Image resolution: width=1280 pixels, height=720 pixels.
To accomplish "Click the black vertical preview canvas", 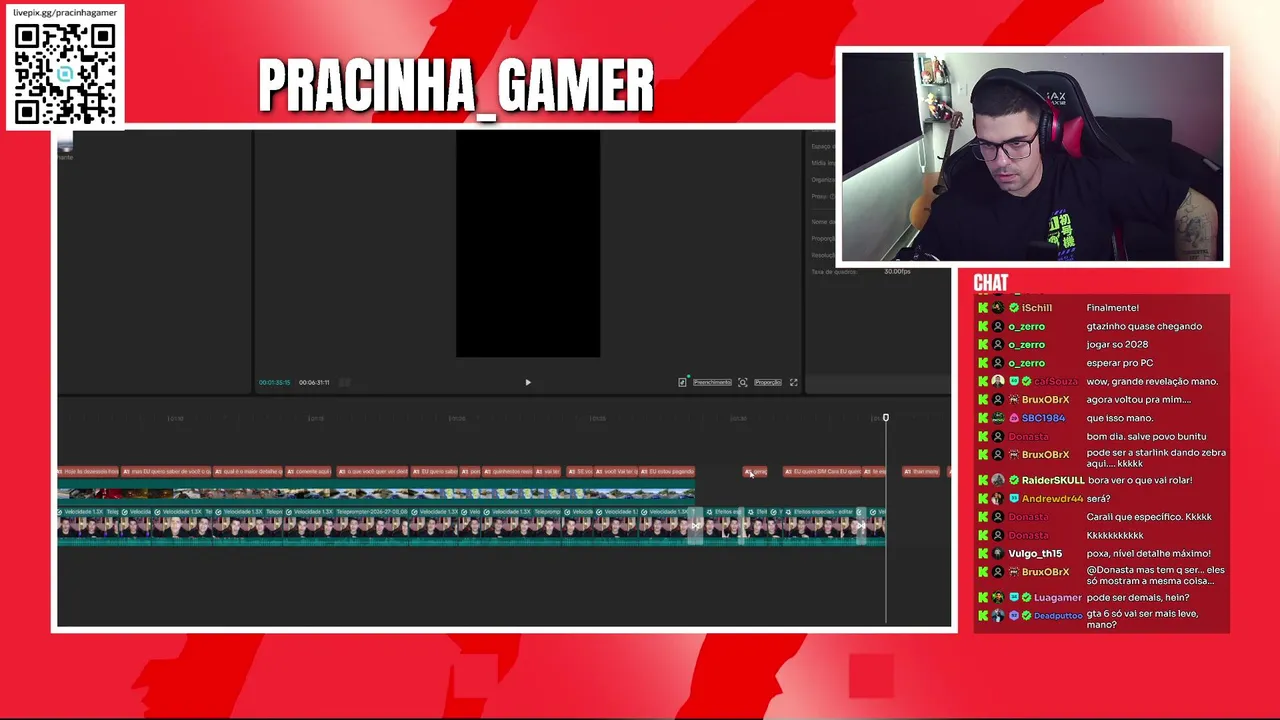I will [528, 244].
